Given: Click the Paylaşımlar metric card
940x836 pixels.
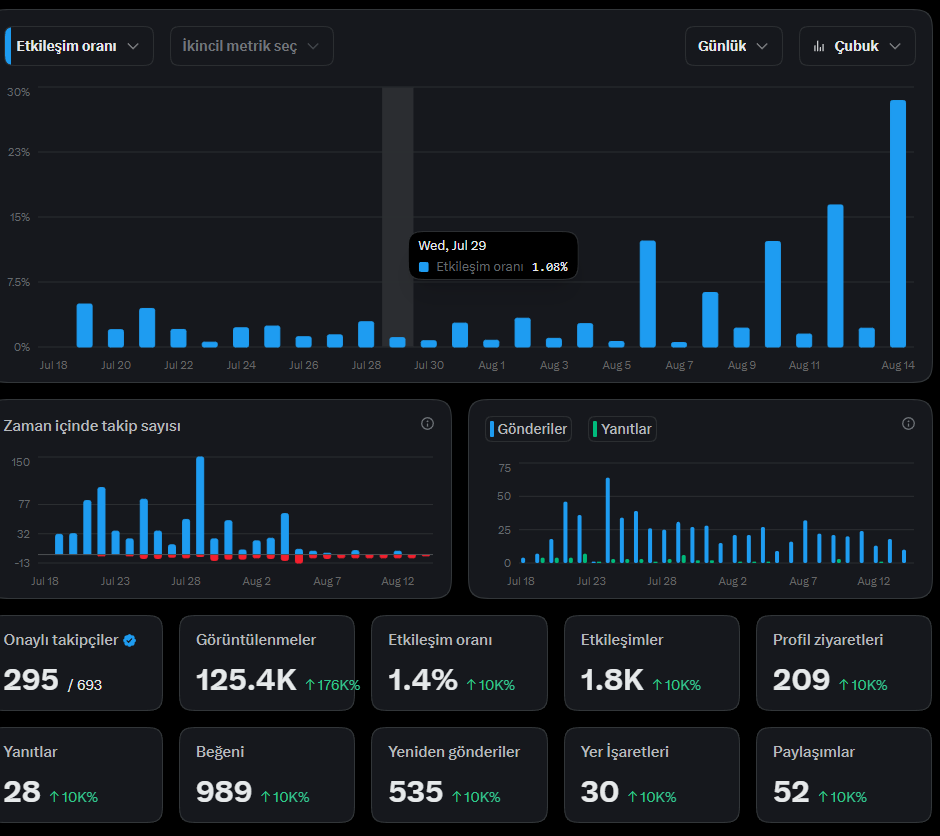Looking at the screenshot, I should (843, 775).
